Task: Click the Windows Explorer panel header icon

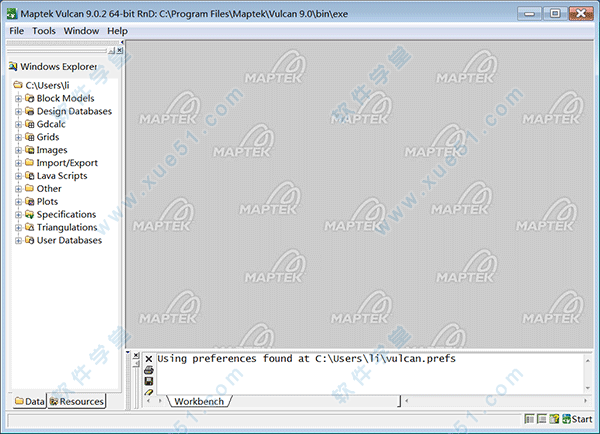Action: pos(13,67)
